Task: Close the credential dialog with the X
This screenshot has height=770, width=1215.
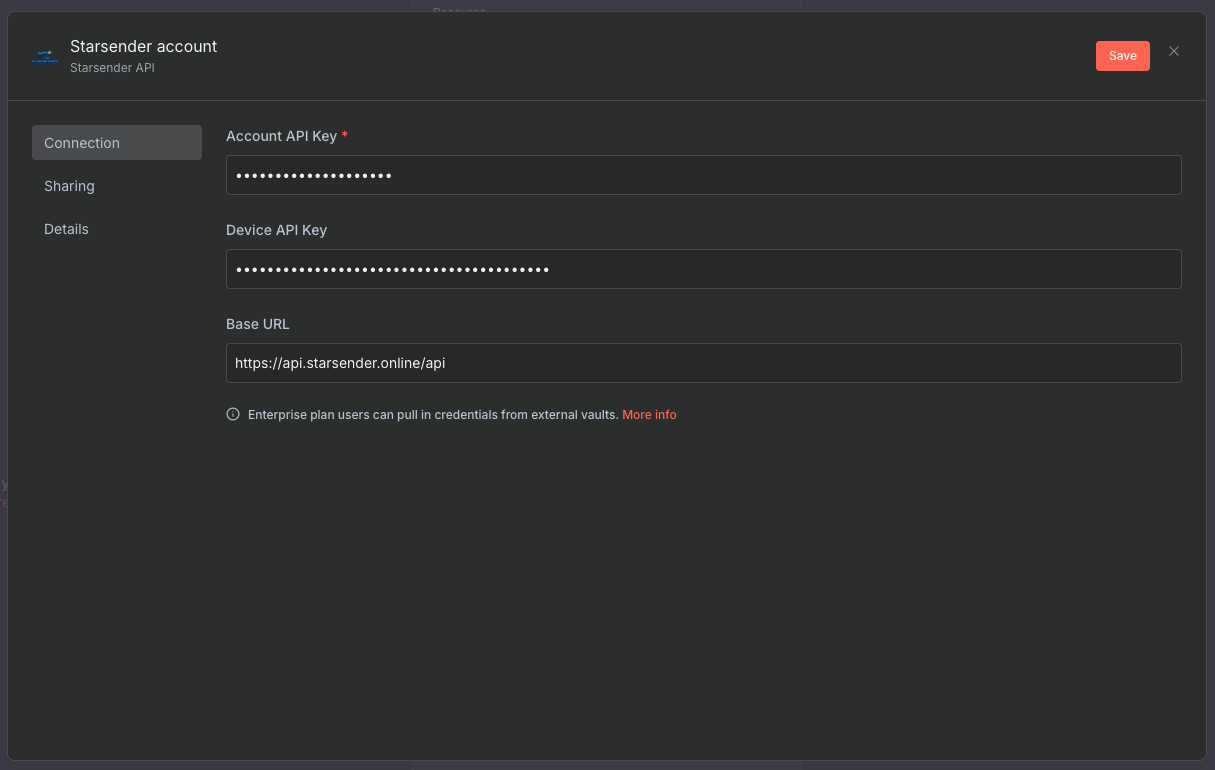Action: pos(1174,51)
